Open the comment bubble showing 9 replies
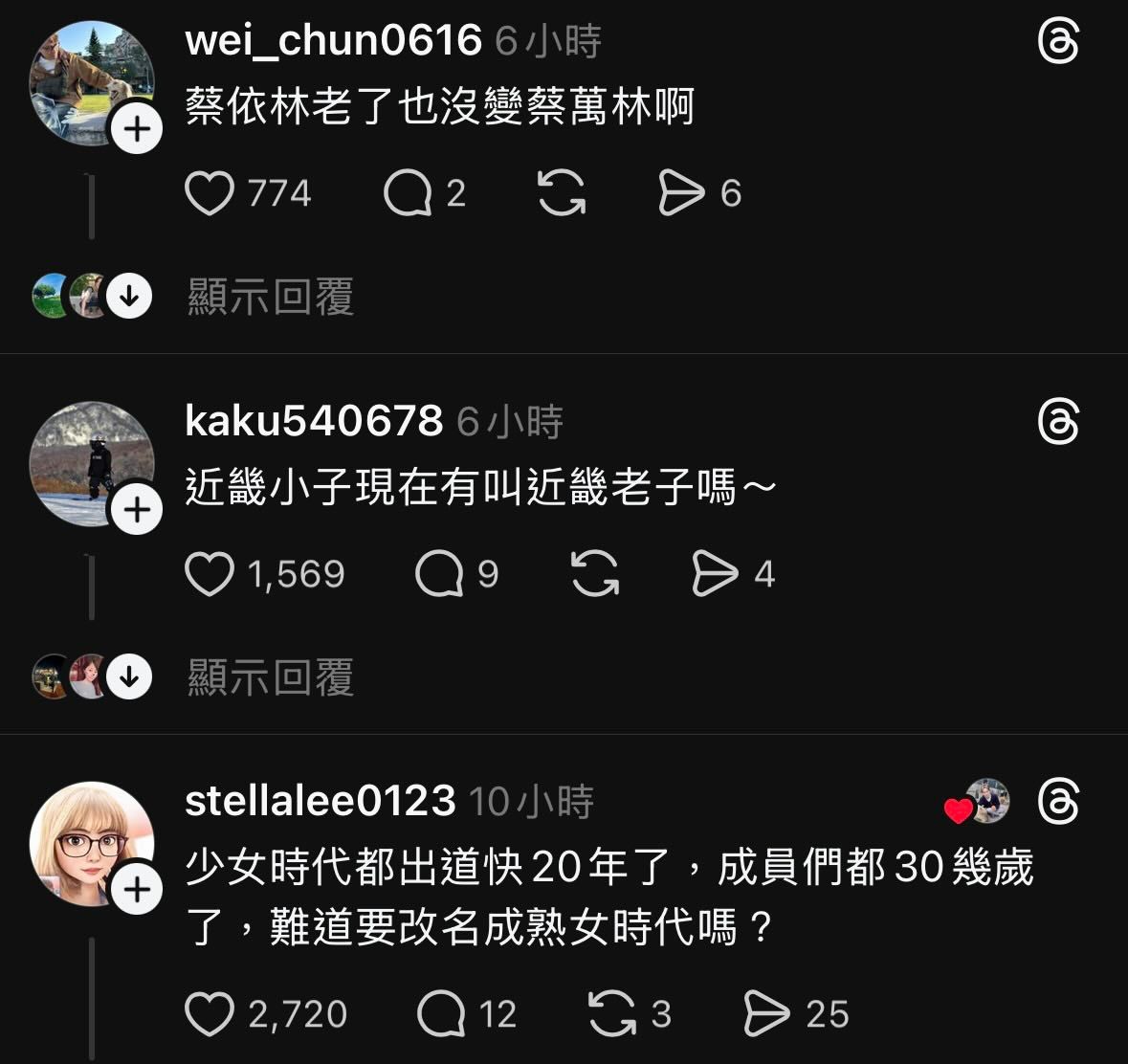 pyautogui.click(x=439, y=573)
